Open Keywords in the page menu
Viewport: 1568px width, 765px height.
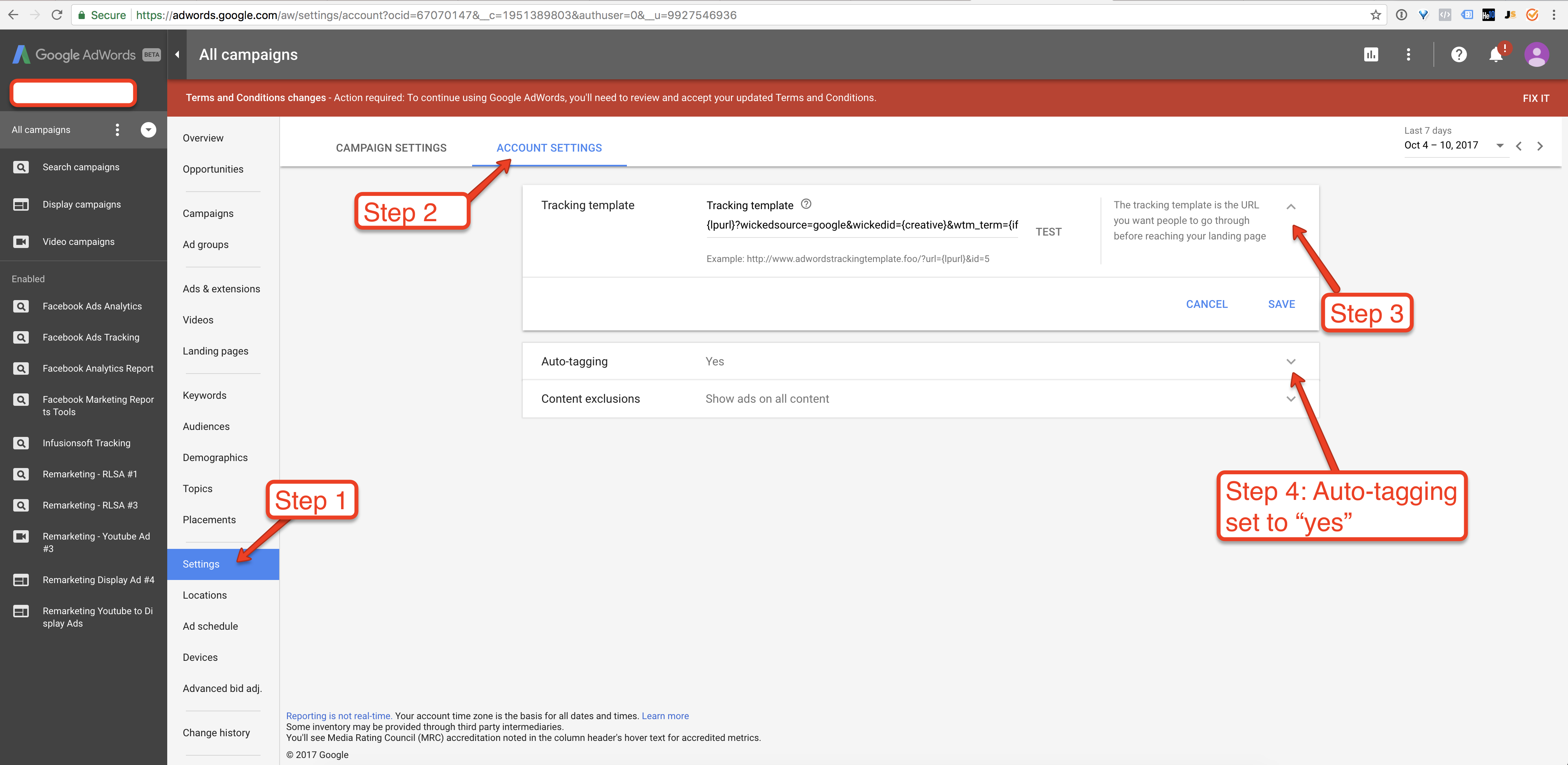(x=205, y=396)
